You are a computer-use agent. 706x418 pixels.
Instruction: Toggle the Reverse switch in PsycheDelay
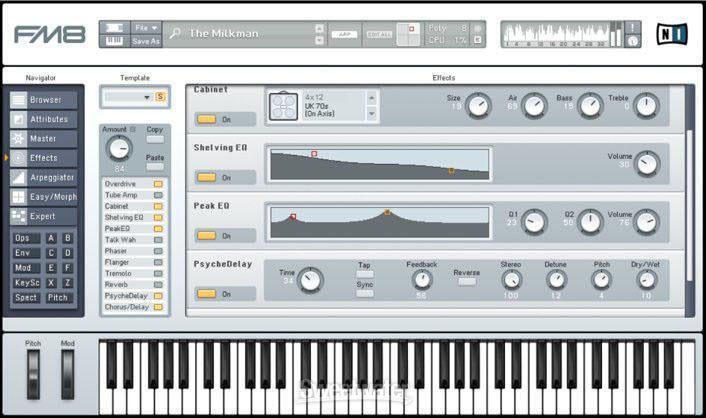click(467, 282)
